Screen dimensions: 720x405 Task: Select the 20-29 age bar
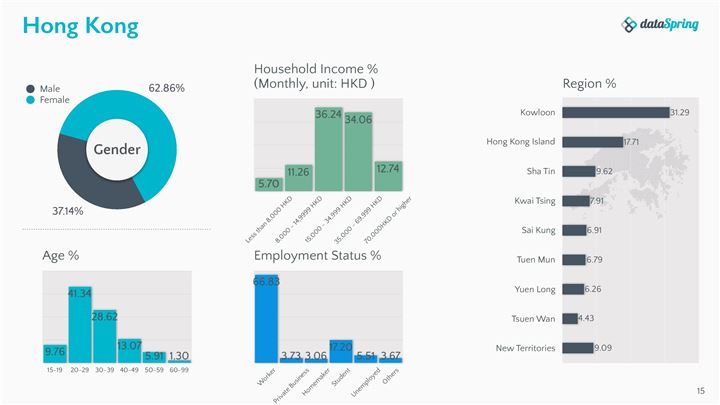coord(80,325)
